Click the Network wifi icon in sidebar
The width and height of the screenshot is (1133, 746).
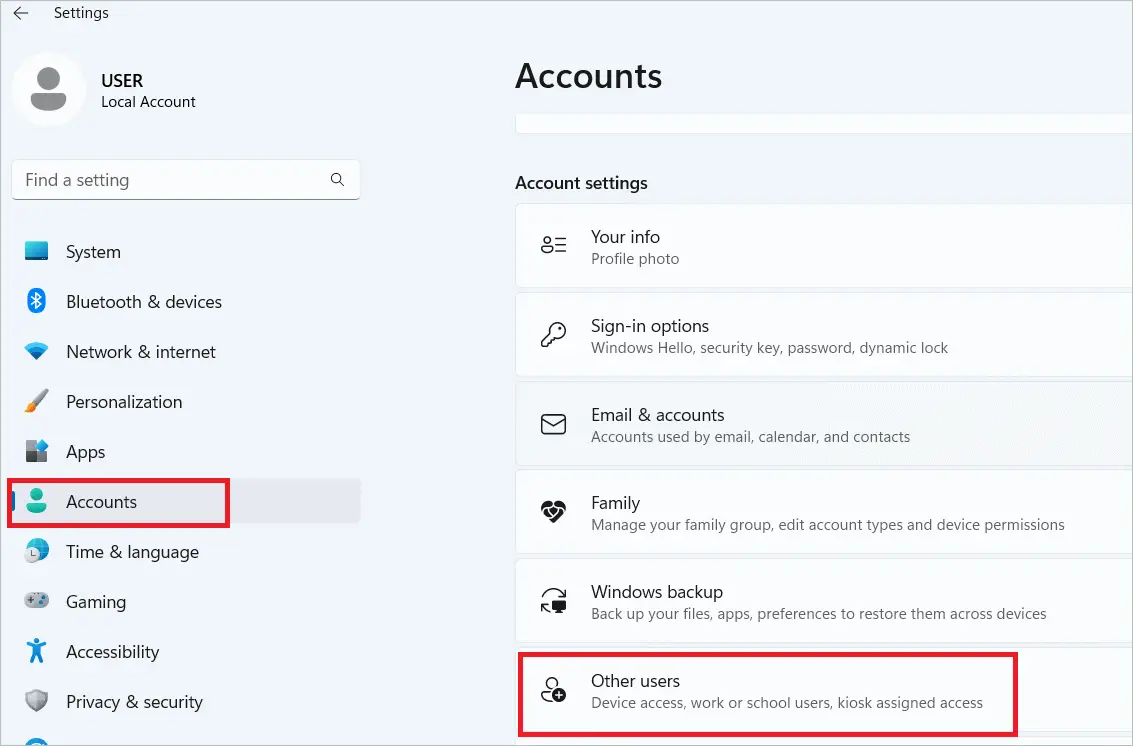point(36,351)
